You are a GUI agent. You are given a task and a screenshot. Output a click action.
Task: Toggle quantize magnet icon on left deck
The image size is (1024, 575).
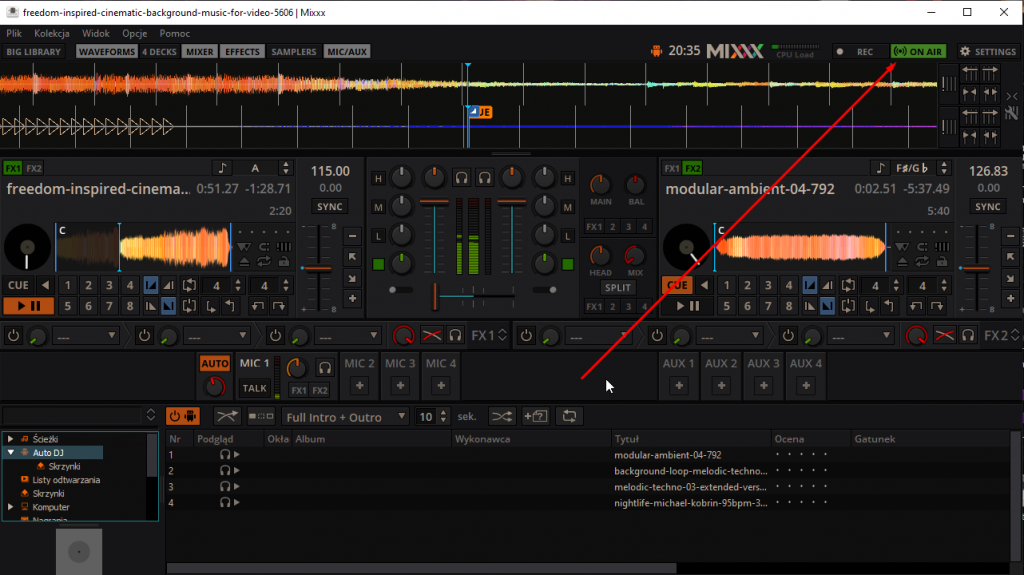pos(264,247)
